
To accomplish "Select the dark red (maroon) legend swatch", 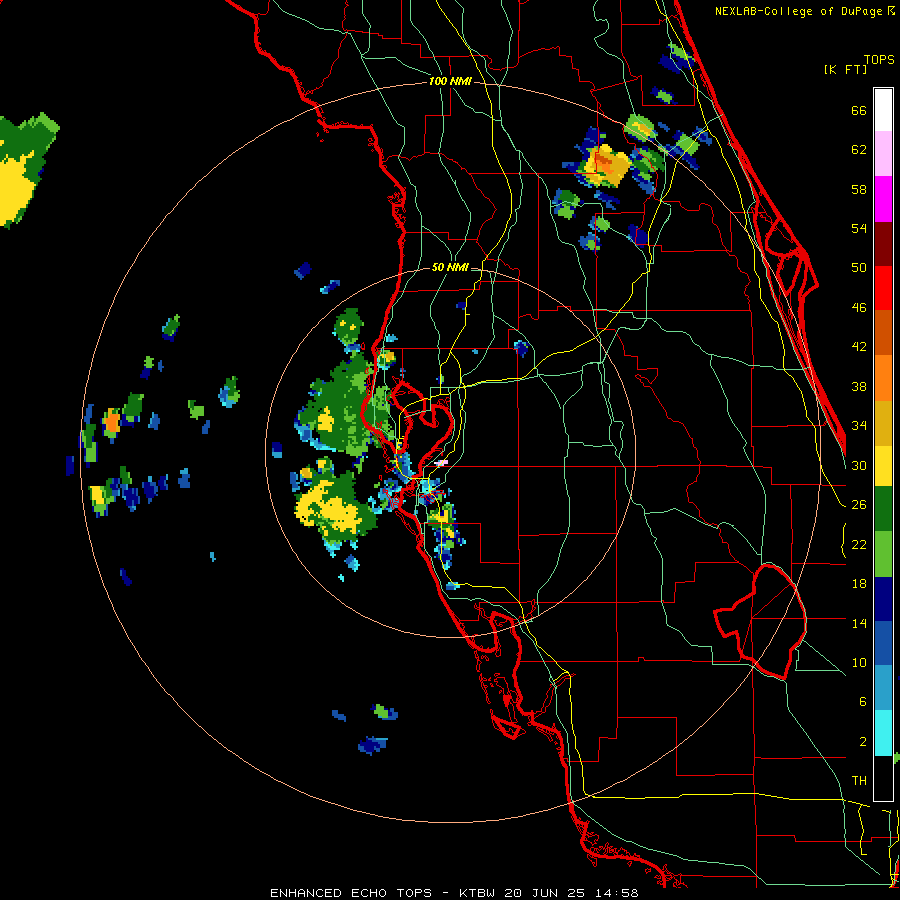I will click(x=883, y=244).
